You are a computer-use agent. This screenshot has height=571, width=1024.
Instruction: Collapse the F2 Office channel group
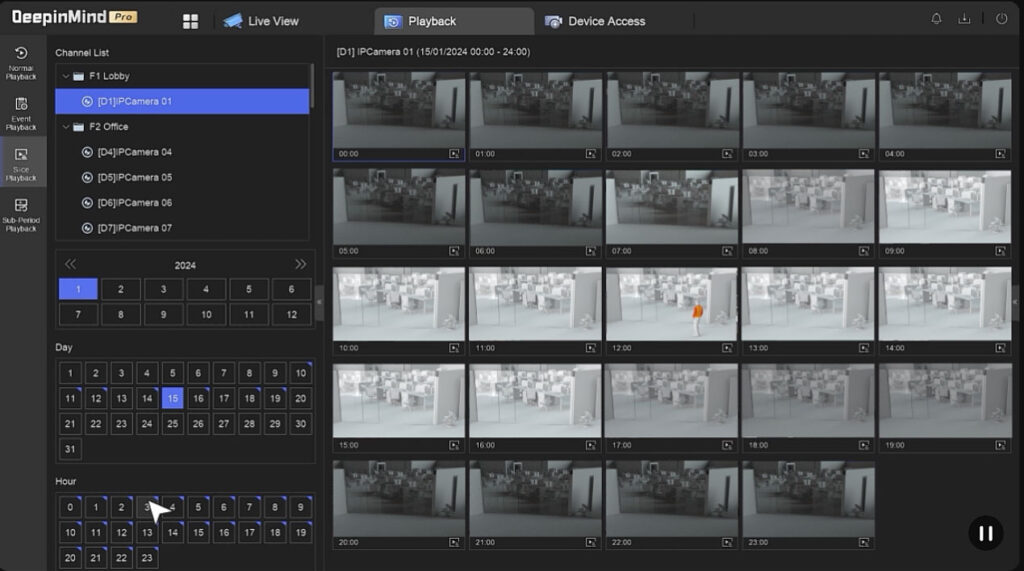[66, 127]
